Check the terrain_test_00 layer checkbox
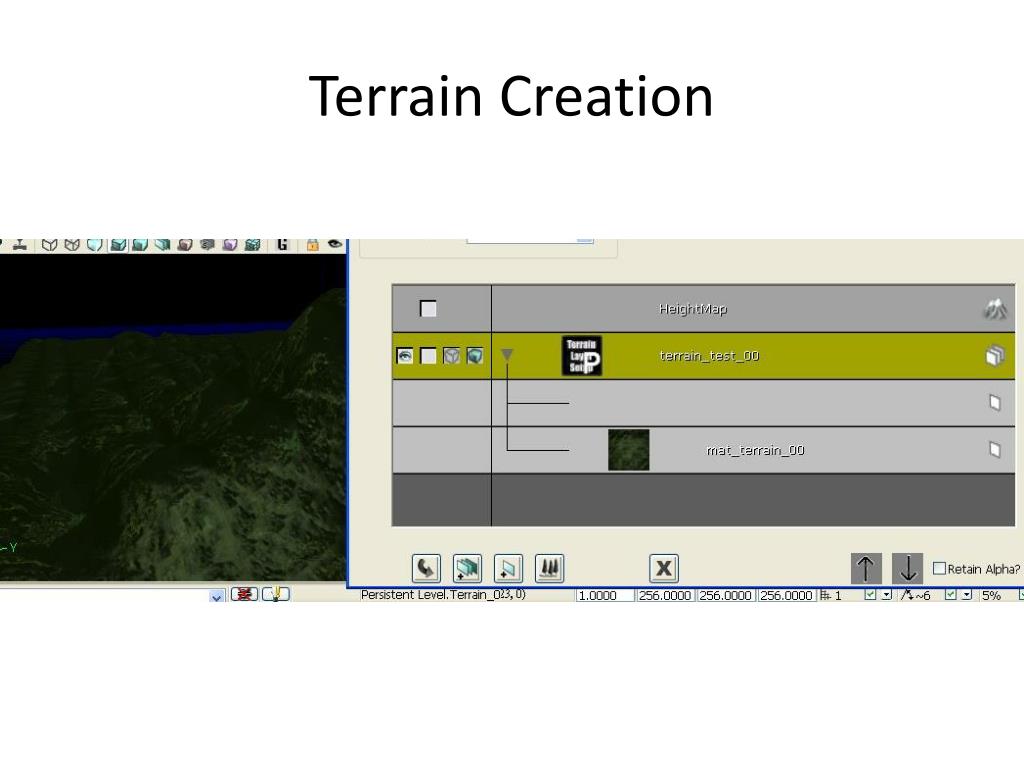Image resolution: width=1024 pixels, height=768 pixels. tap(428, 356)
